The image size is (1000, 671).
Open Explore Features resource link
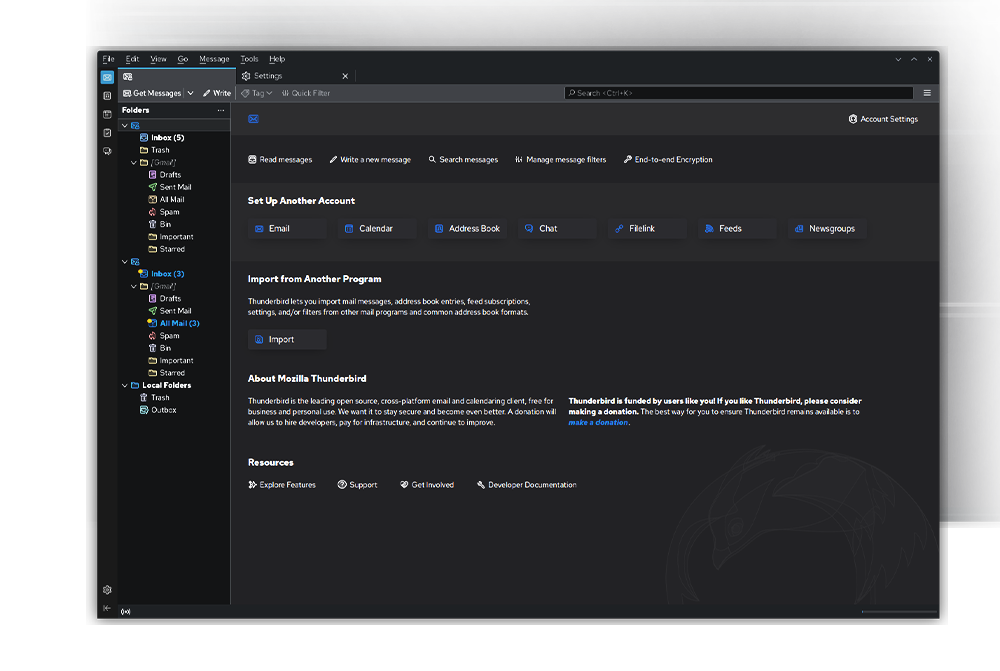(282, 485)
